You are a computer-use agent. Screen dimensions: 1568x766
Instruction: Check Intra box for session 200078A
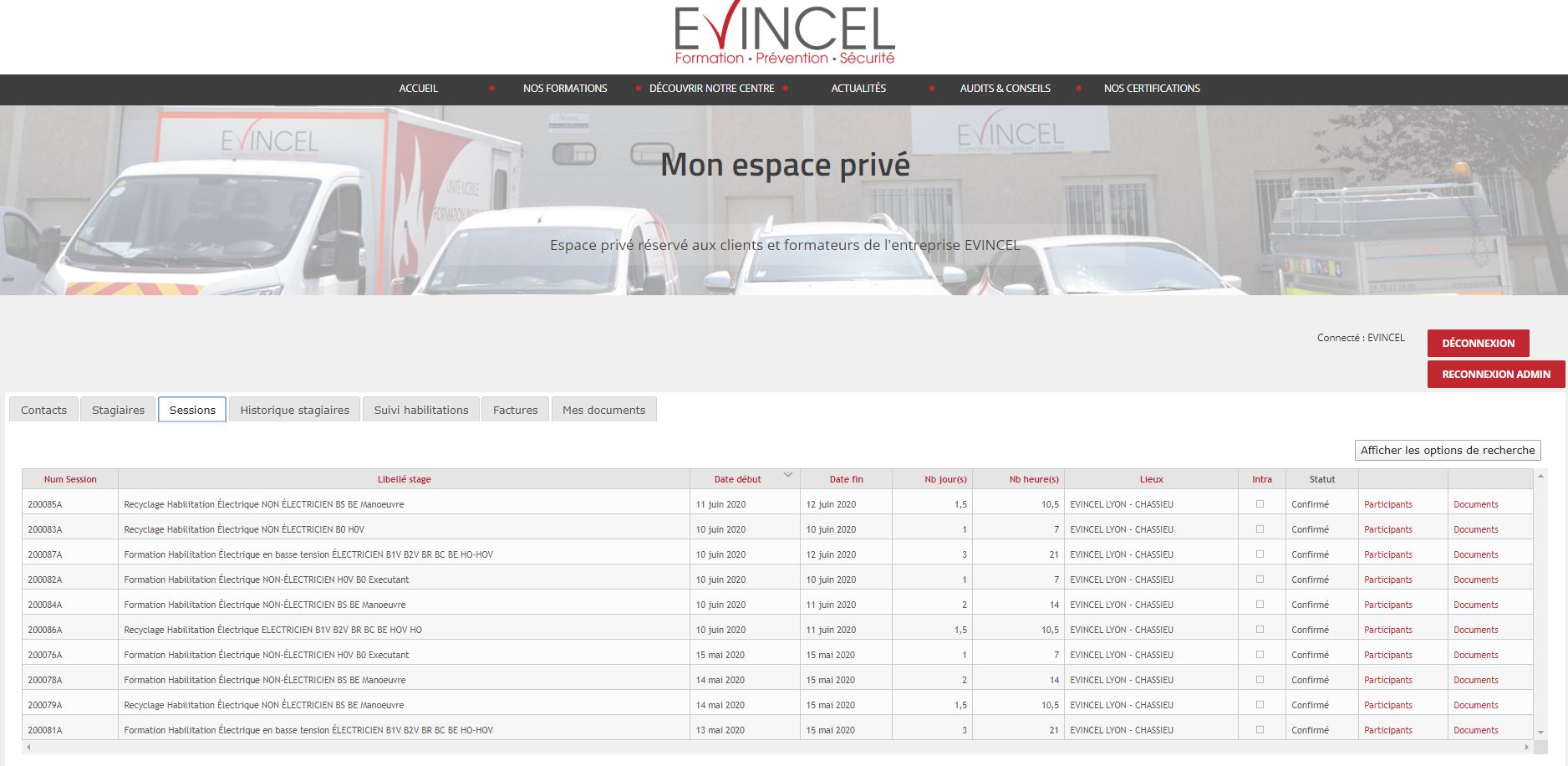point(1260,680)
